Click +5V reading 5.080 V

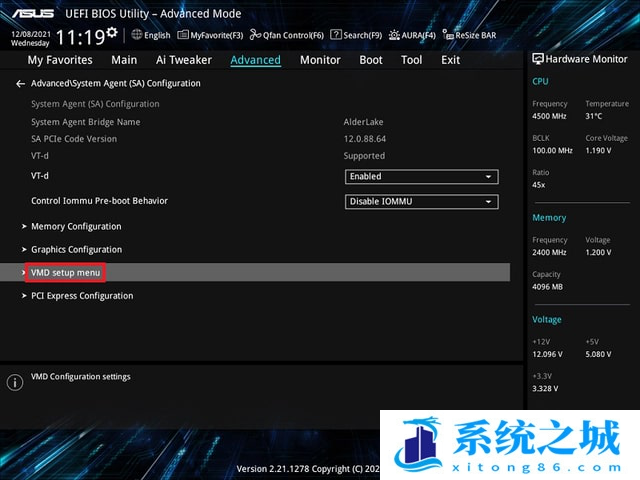(598, 354)
